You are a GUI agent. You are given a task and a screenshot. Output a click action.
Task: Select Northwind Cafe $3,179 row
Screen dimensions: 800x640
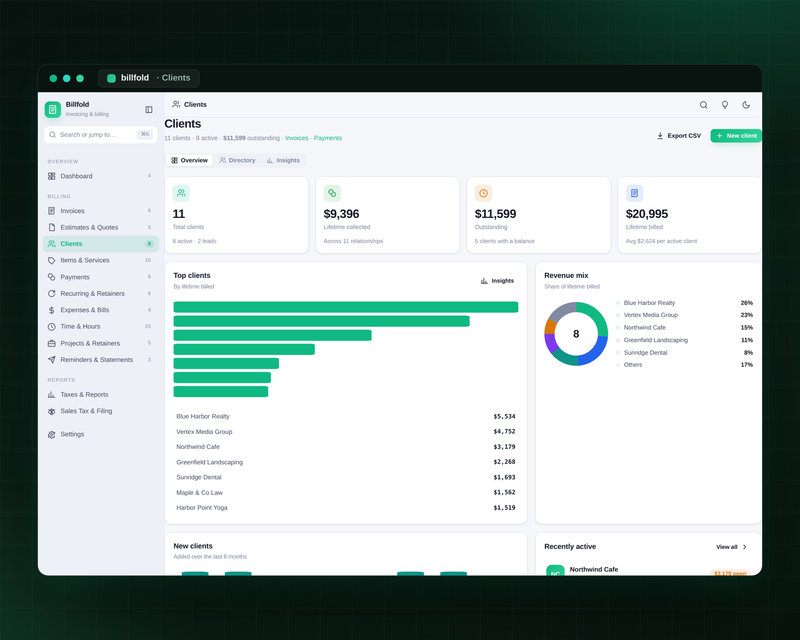[x=346, y=447]
